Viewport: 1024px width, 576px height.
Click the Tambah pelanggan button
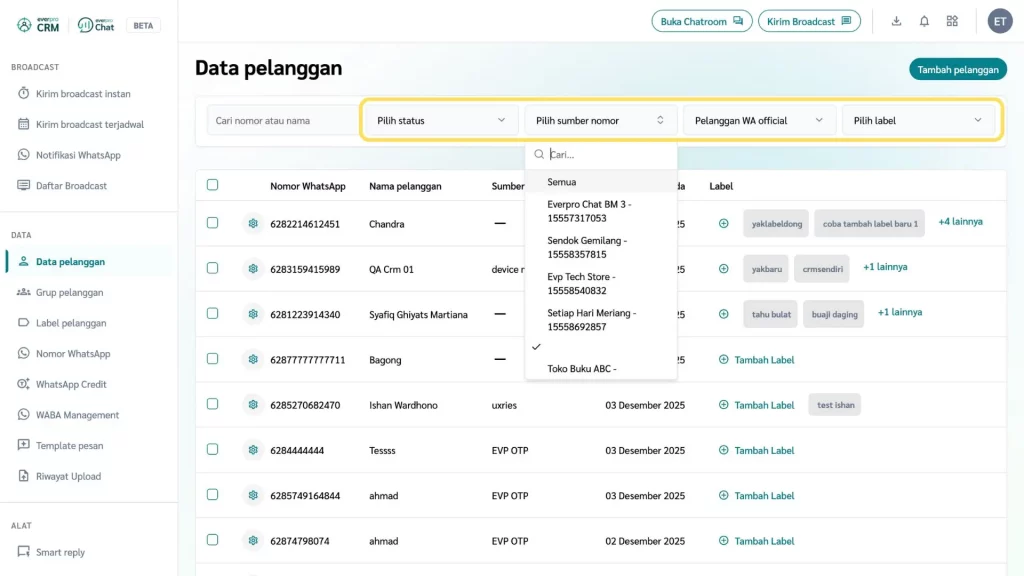click(x=957, y=69)
